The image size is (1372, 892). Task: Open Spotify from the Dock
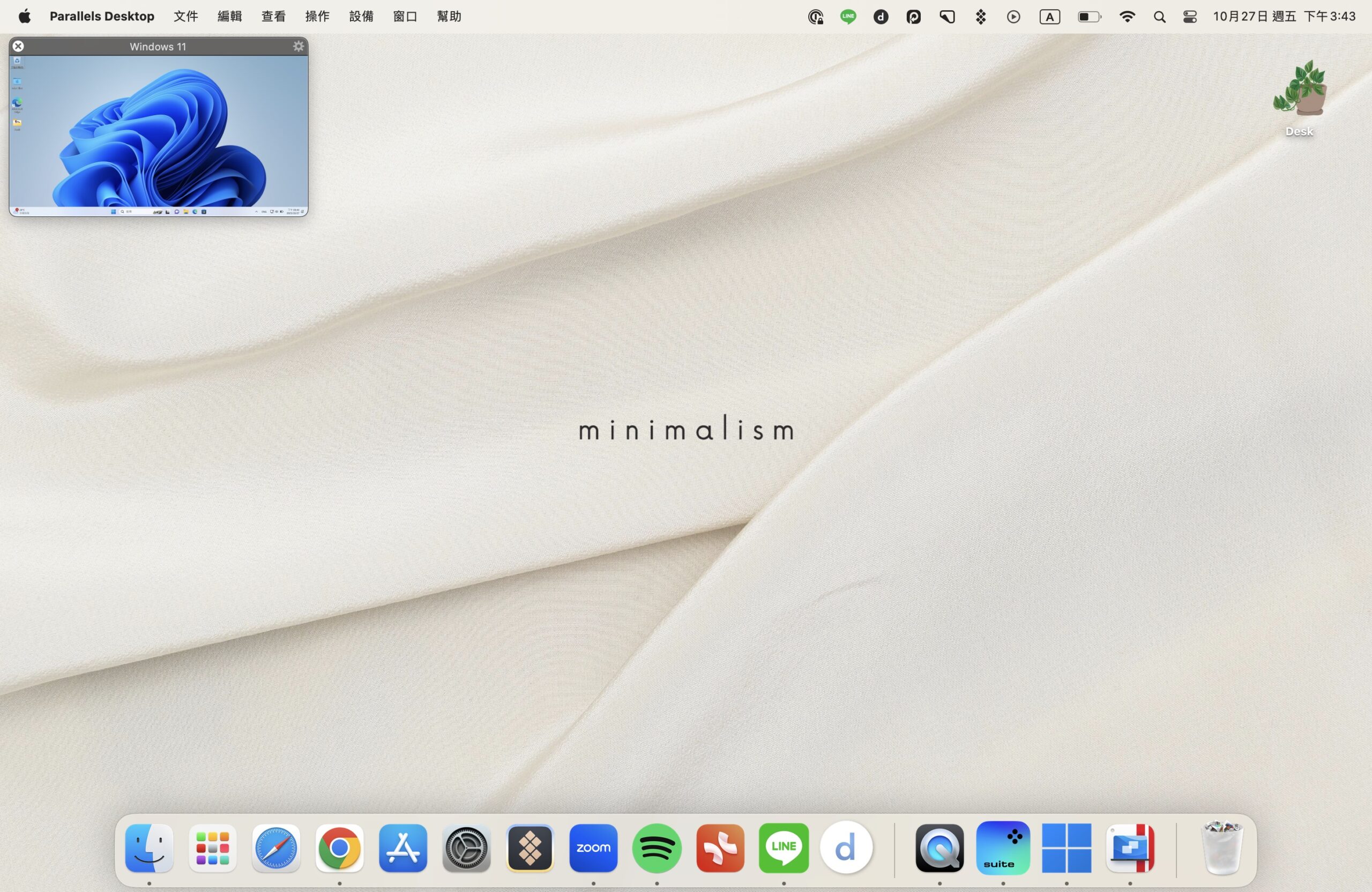click(x=657, y=848)
